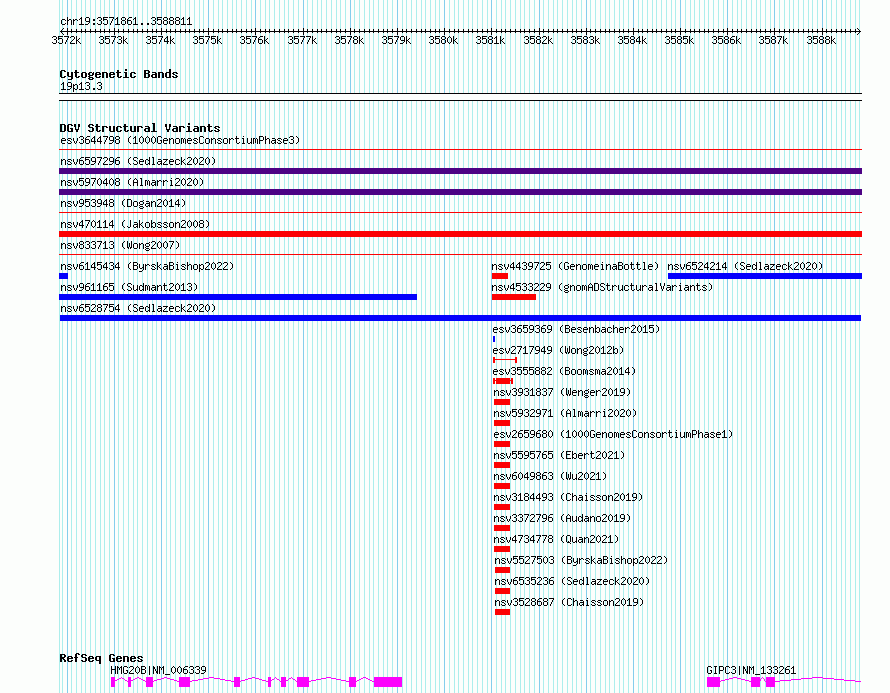Select nsv3372796 (Audano2019) variant label
The height and width of the screenshot is (693, 890).
[562, 518]
